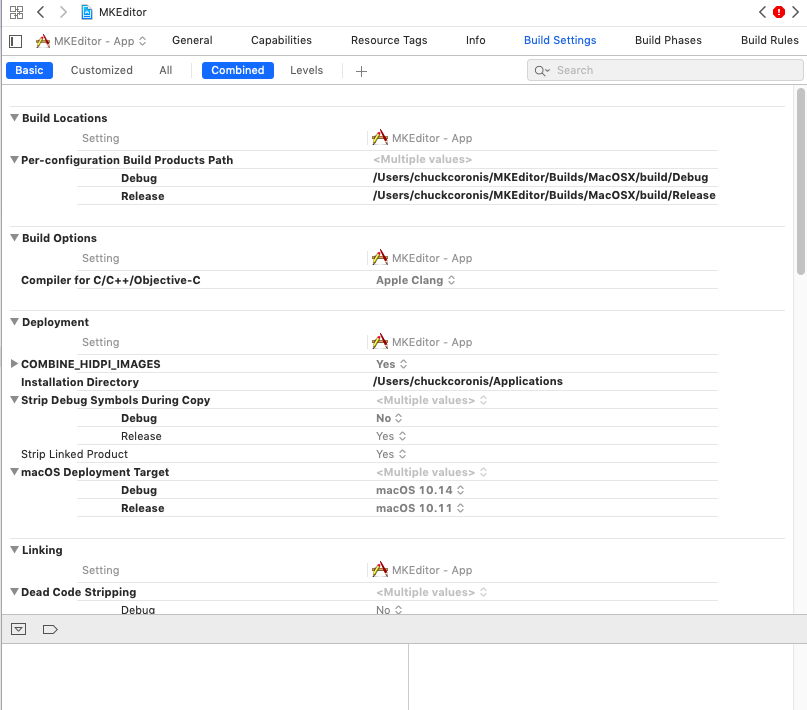Open the MKEditor - App target selector
The height and width of the screenshot is (710, 807).
click(91, 41)
